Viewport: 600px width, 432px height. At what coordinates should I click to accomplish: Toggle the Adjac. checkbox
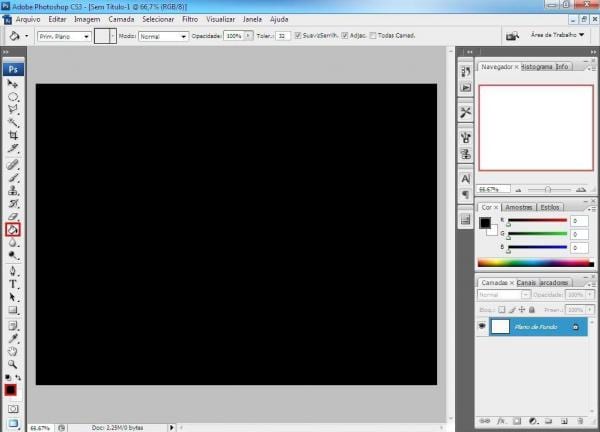[x=345, y=36]
